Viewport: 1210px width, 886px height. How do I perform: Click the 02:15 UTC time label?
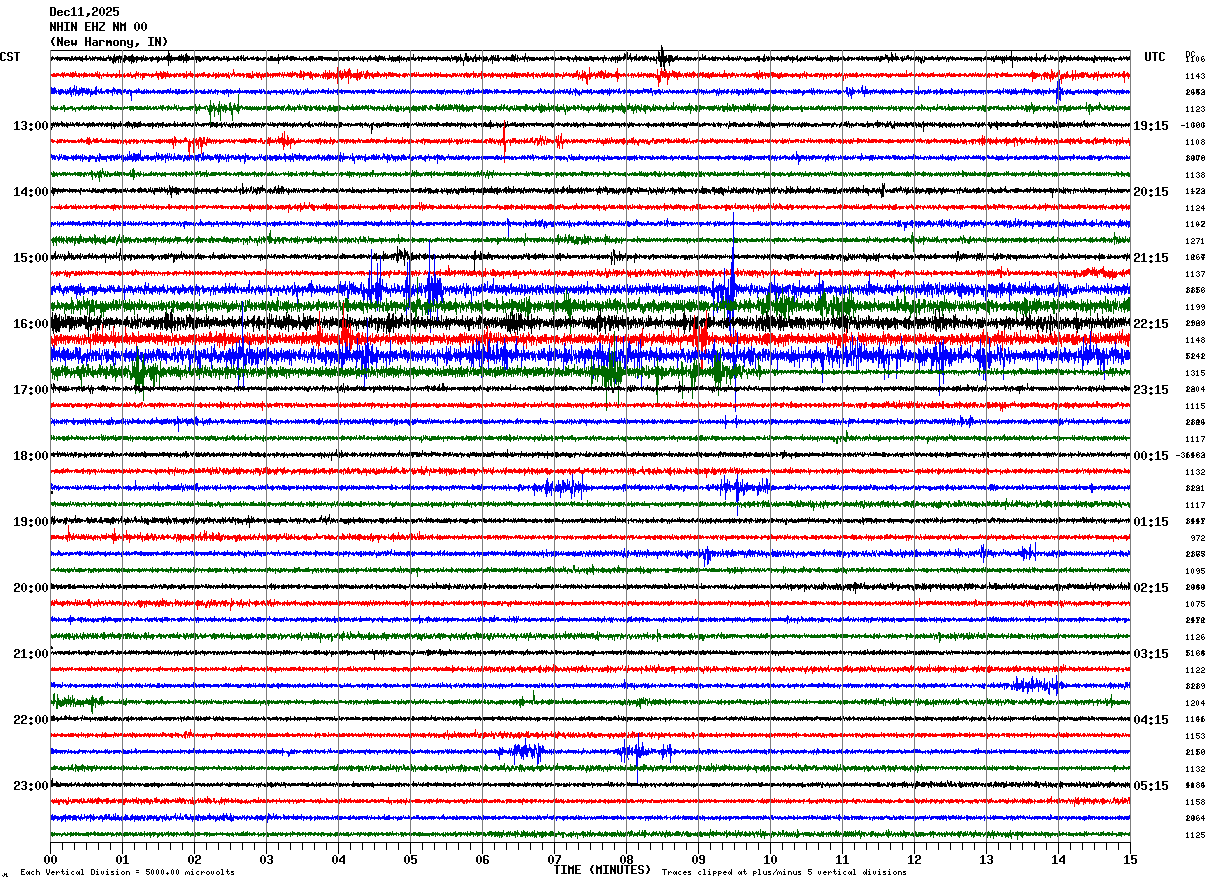pyautogui.click(x=1151, y=588)
